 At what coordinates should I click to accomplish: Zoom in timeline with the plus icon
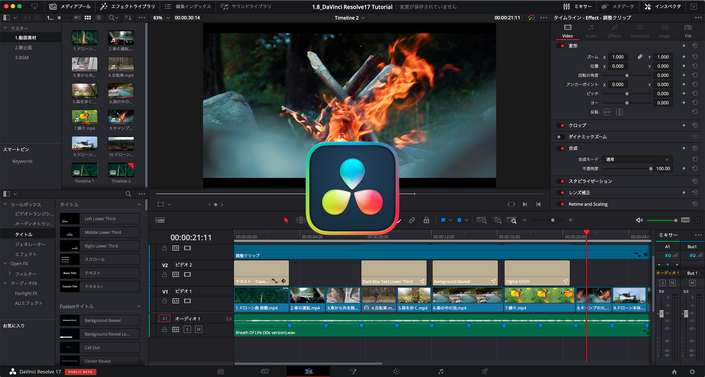tap(571, 220)
